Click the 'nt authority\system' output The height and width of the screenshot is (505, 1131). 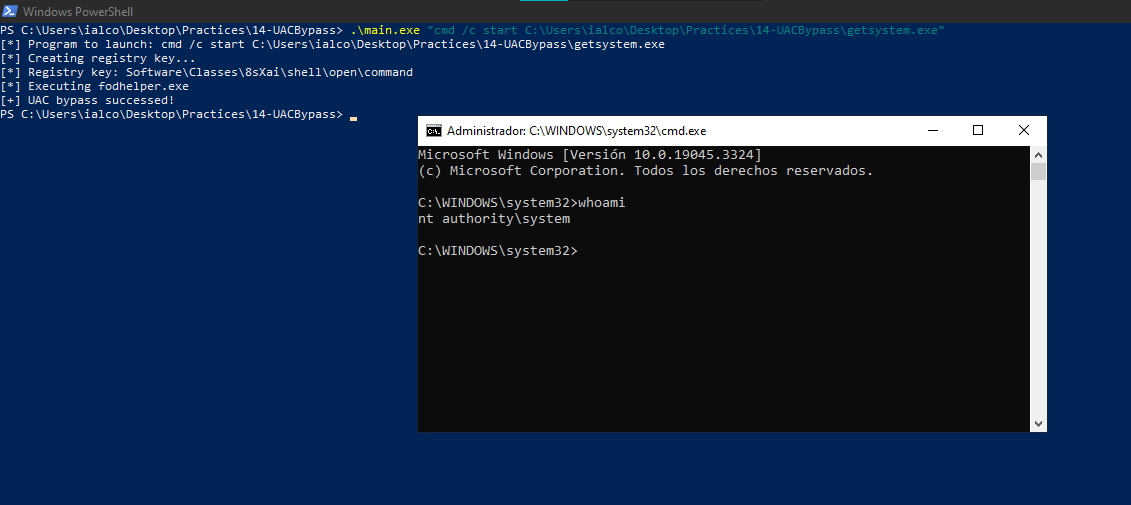(x=494, y=219)
